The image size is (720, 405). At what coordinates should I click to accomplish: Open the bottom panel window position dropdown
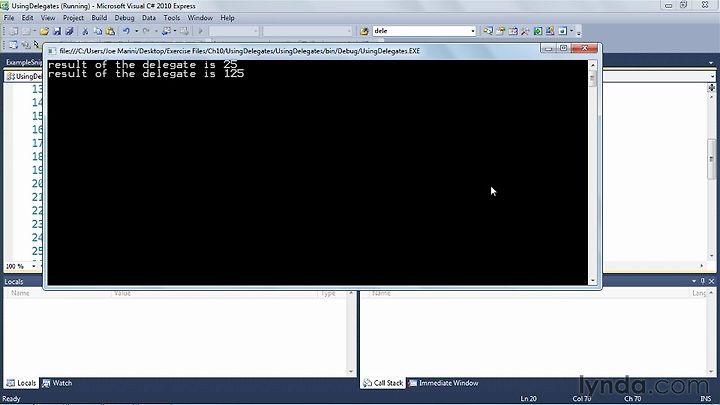point(694,281)
